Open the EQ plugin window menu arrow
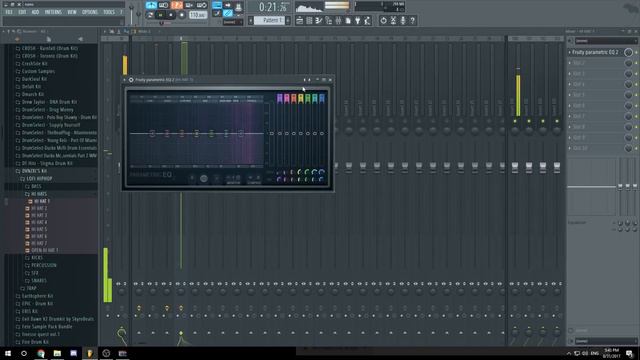Viewport: 640px width, 360px height. tap(125, 80)
